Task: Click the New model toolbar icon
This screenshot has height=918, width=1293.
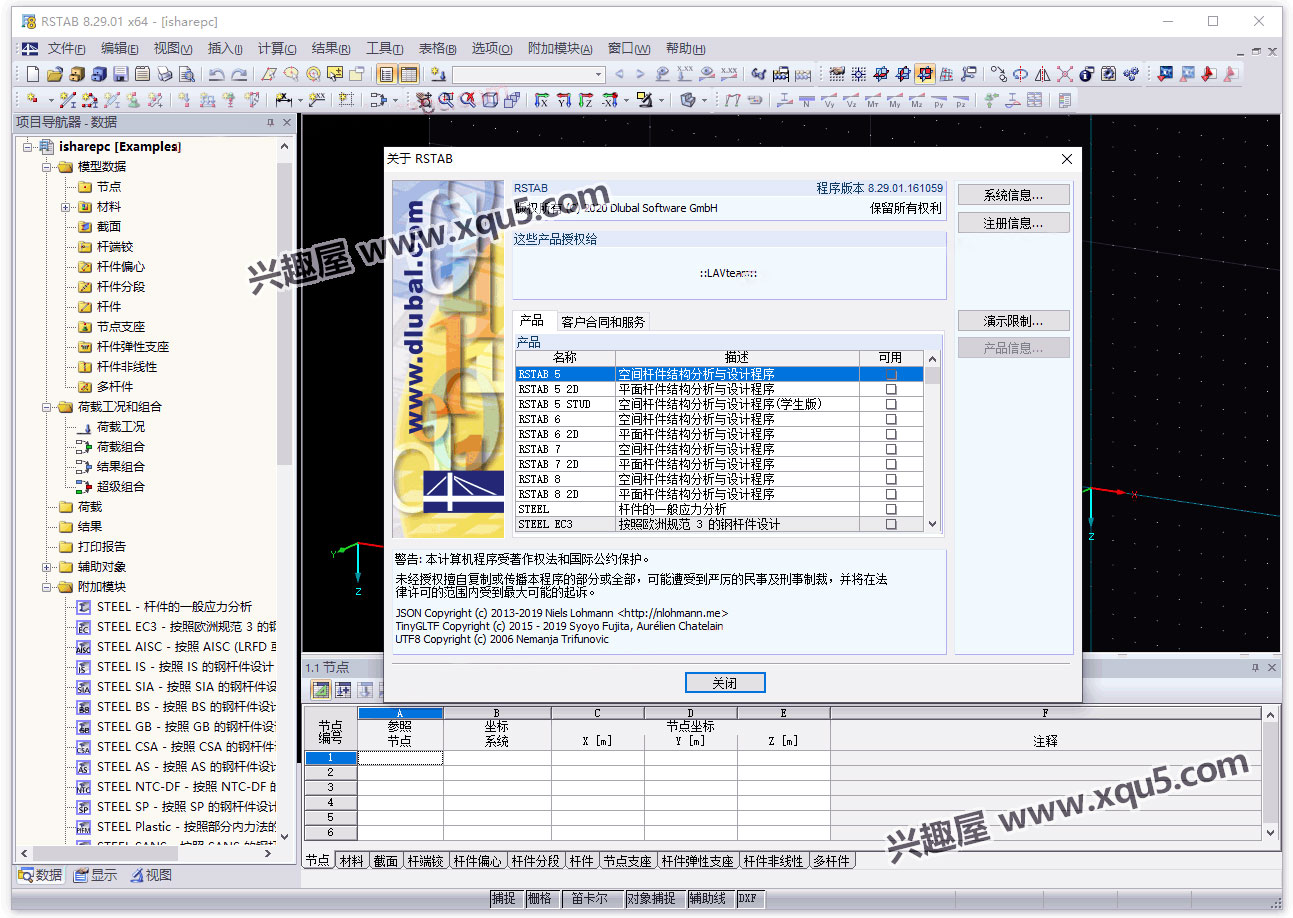Action: (33, 74)
